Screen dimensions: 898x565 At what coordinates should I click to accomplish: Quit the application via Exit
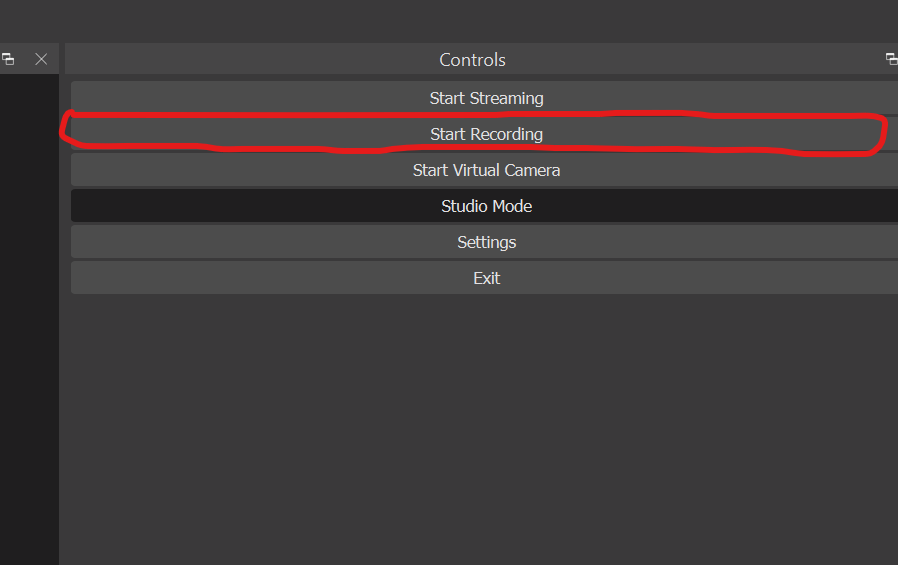point(485,278)
